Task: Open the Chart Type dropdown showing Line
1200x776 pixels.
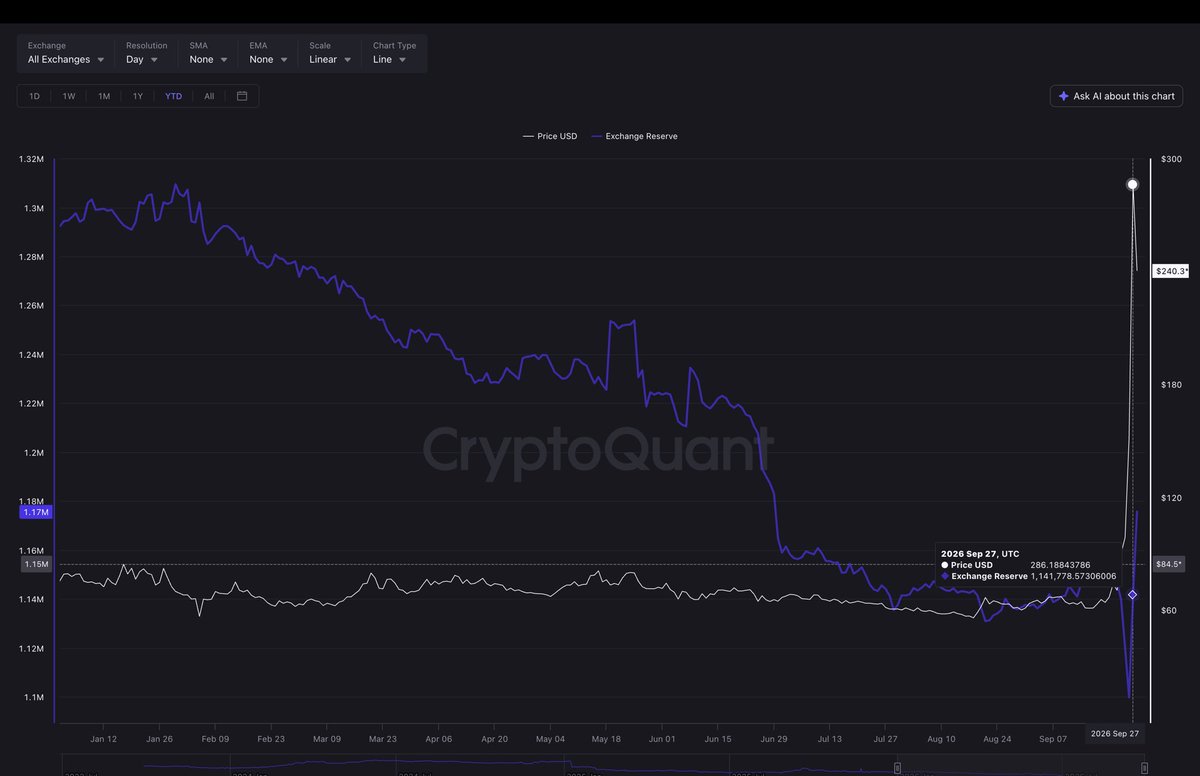Action: tap(393, 53)
